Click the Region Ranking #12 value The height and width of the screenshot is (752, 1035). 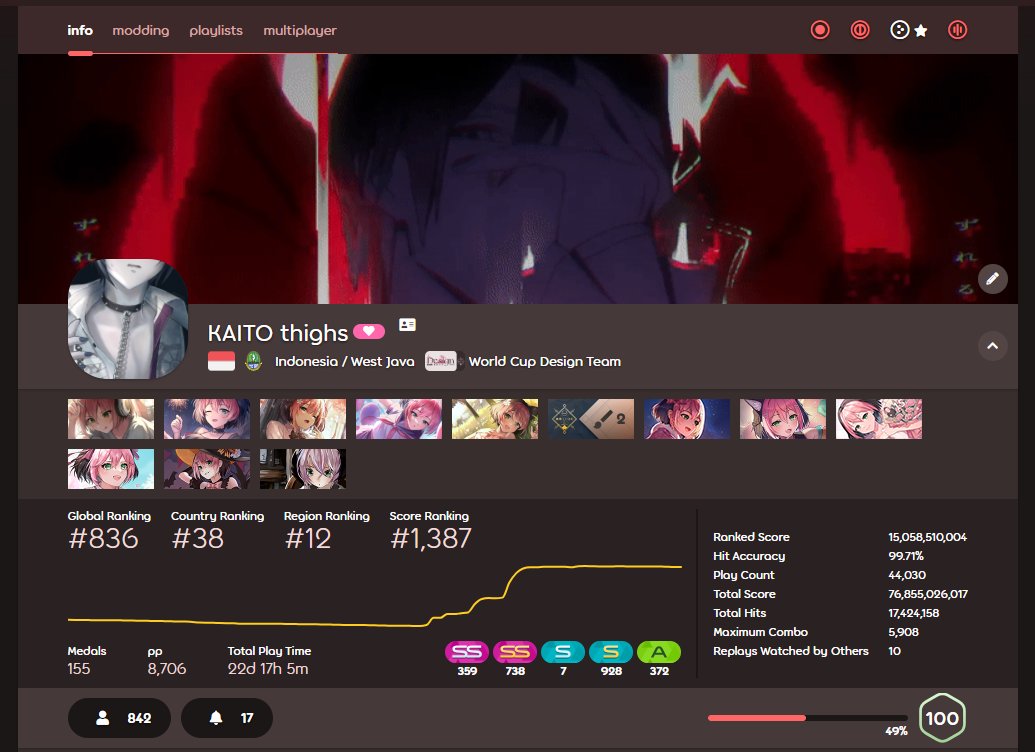tap(308, 539)
